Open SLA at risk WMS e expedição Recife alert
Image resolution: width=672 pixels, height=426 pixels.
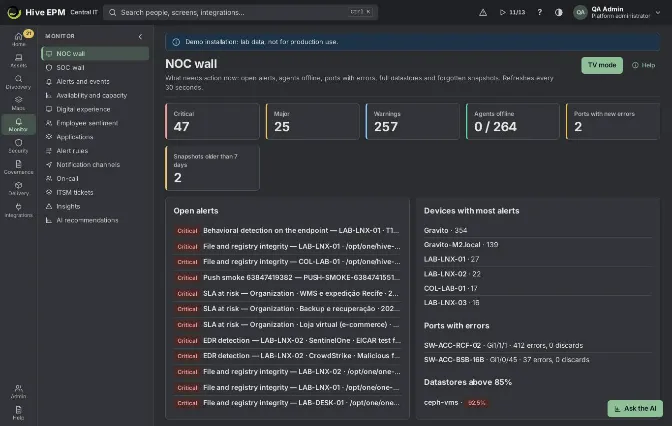pyautogui.click(x=287, y=294)
